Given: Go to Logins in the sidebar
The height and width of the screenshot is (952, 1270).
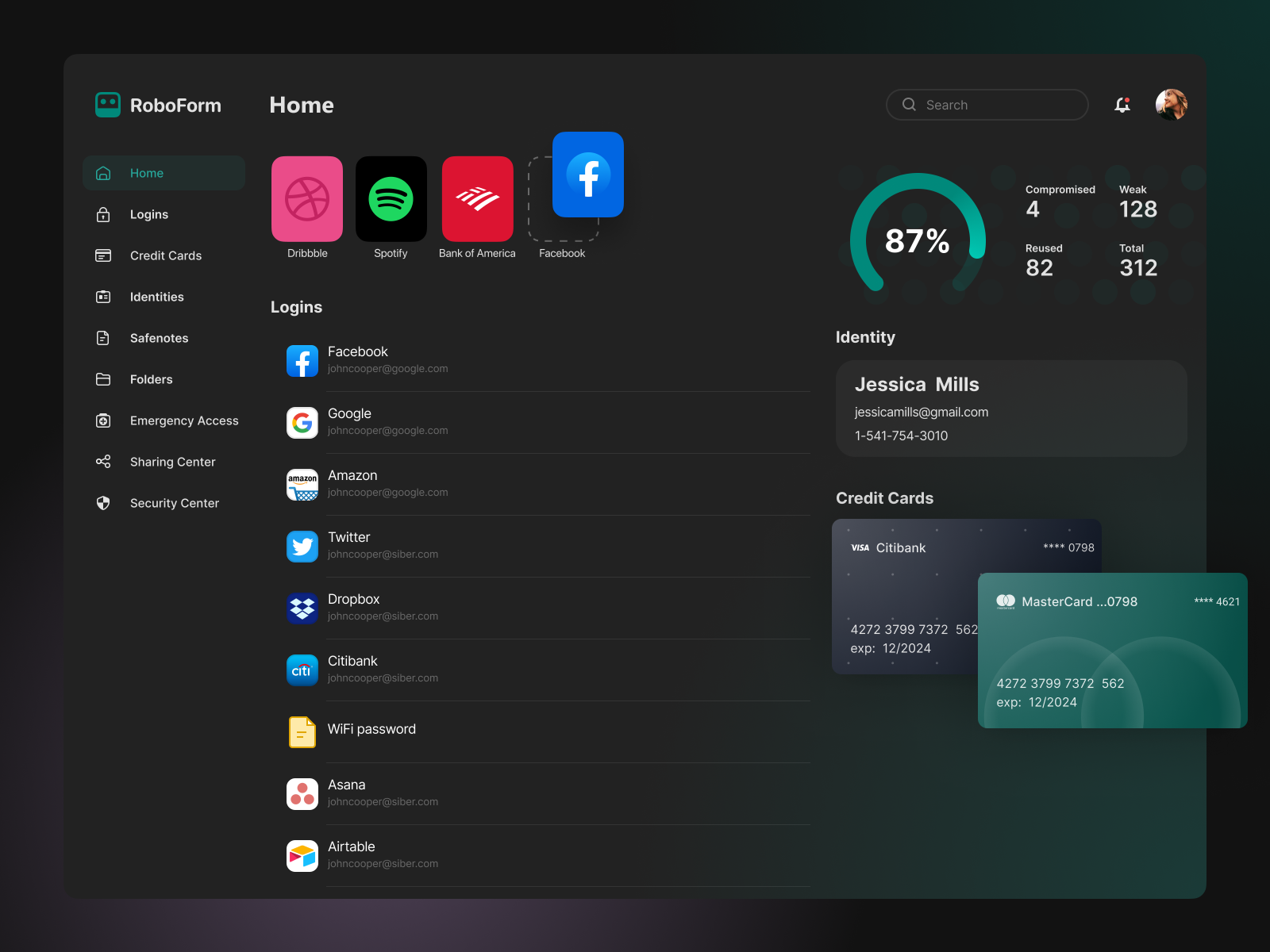Looking at the screenshot, I should pos(149,214).
